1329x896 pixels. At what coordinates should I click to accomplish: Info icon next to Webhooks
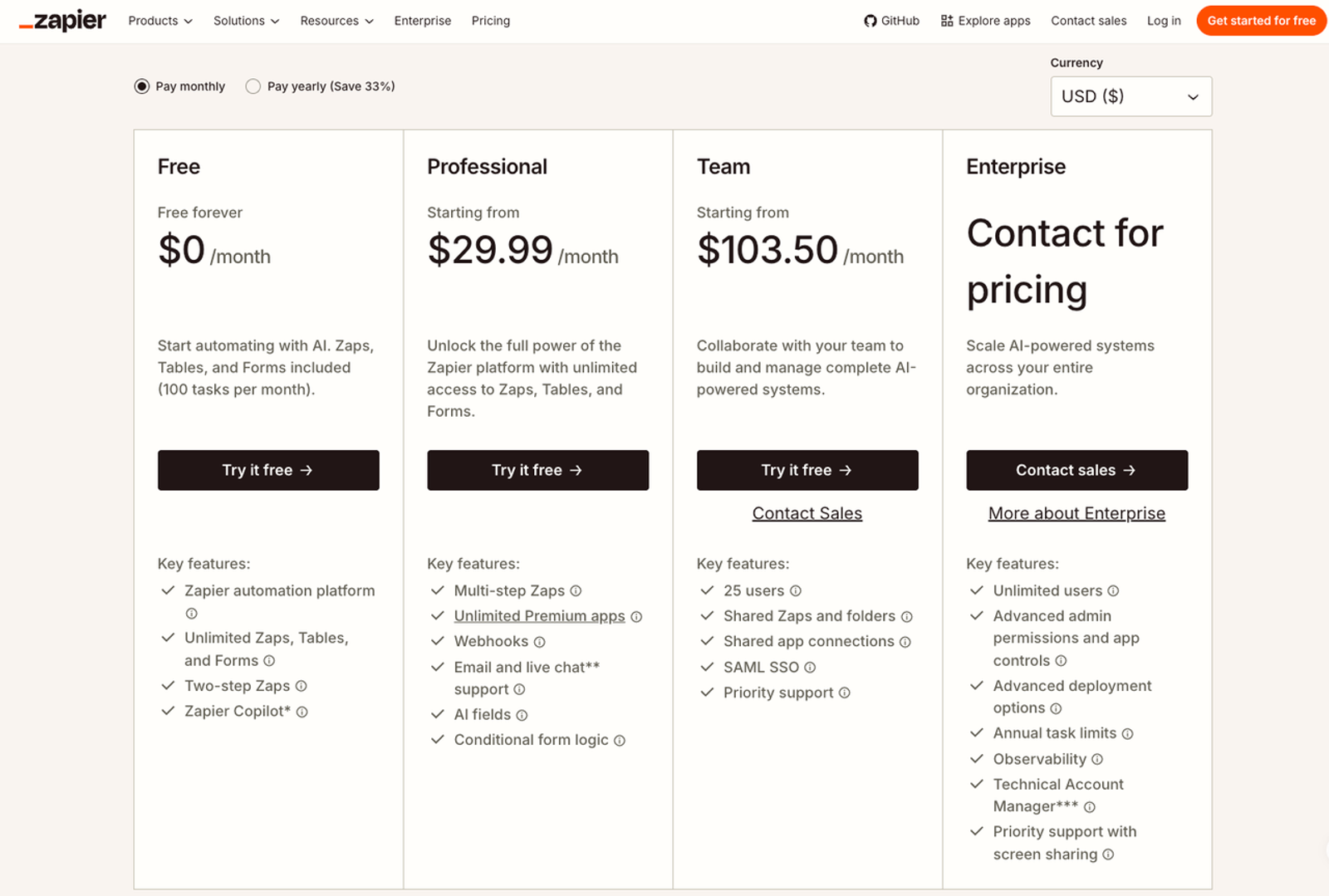pos(539,642)
